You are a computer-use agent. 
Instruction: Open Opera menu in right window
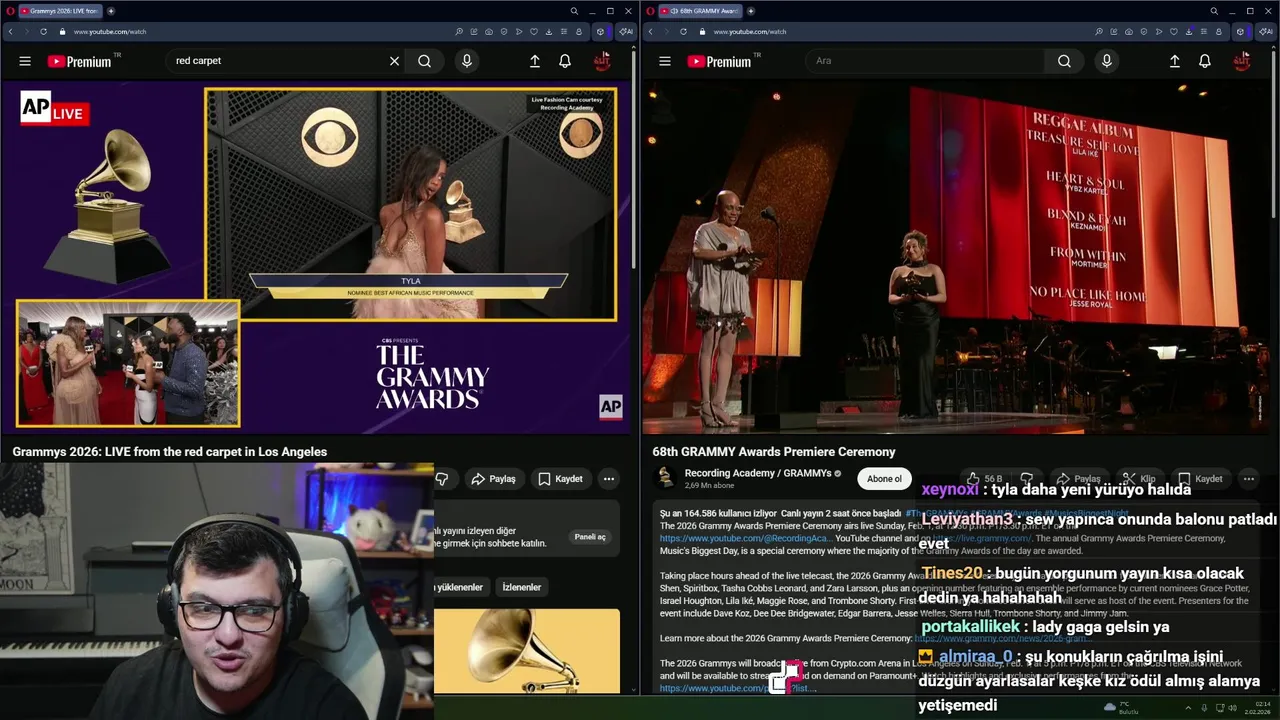[650, 11]
